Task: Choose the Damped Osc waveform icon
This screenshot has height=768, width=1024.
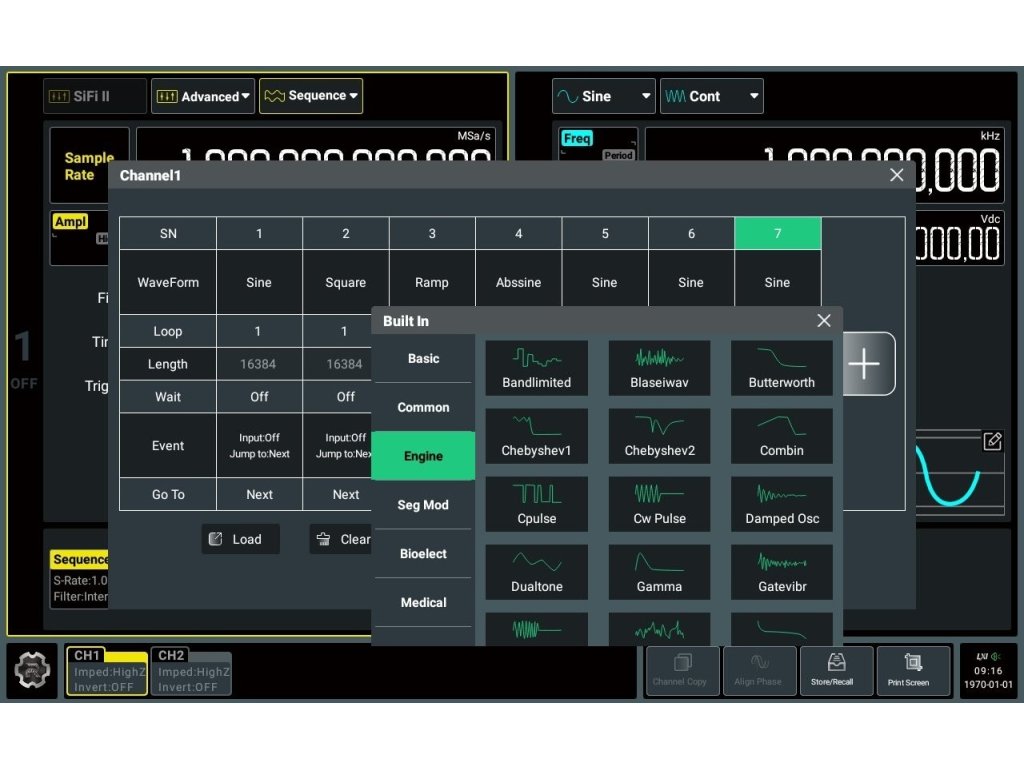Action: click(781, 503)
